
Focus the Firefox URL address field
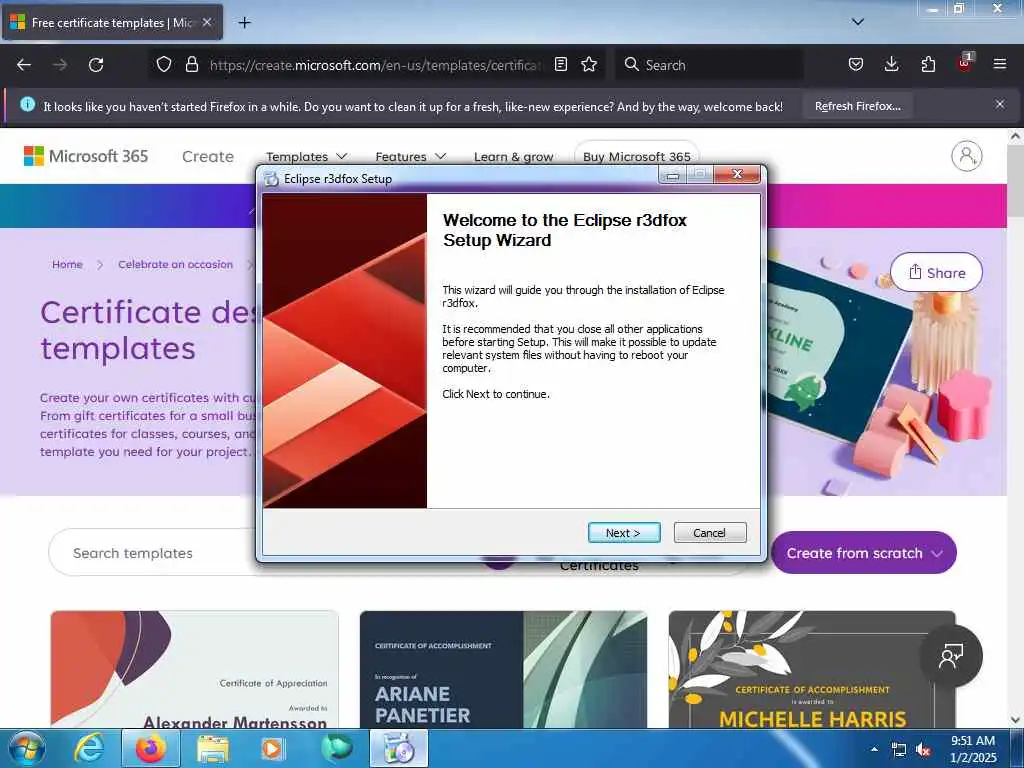pyautogui.click(x=376, y=65)
